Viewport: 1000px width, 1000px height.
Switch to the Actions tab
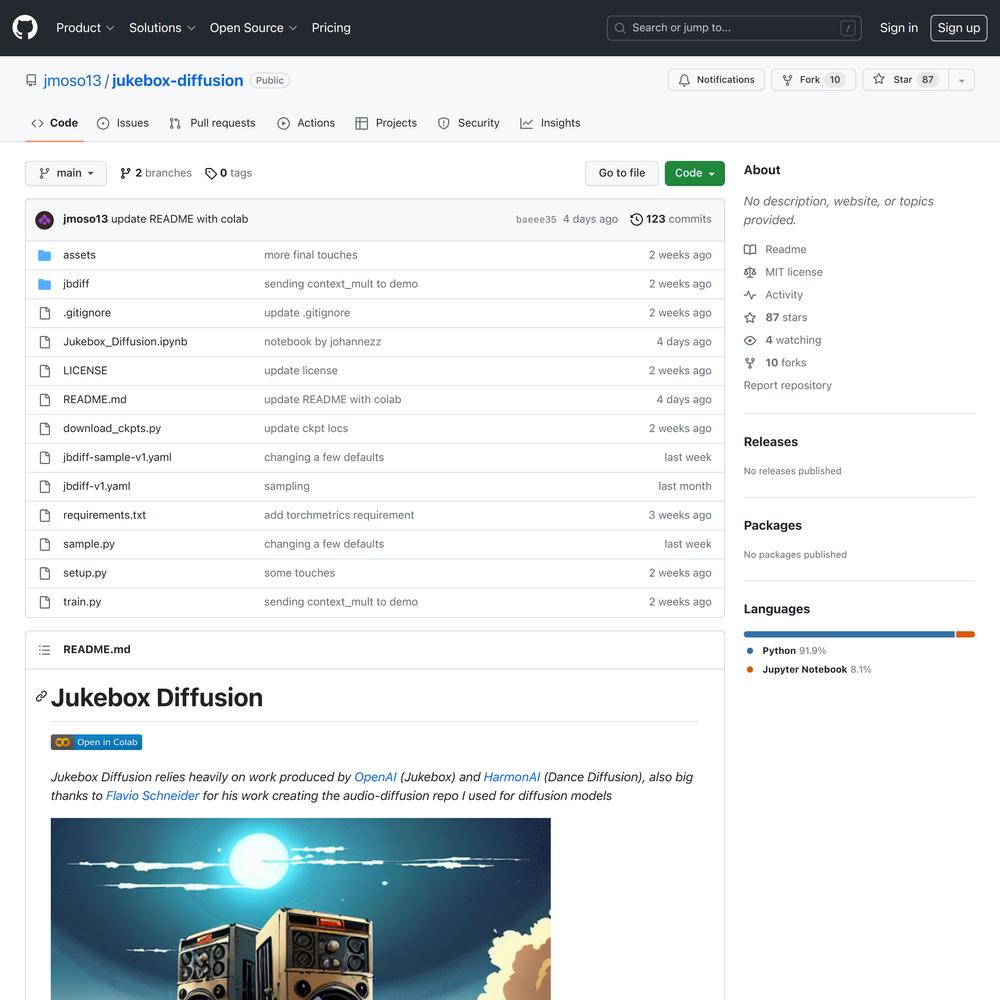click(306, 123)
